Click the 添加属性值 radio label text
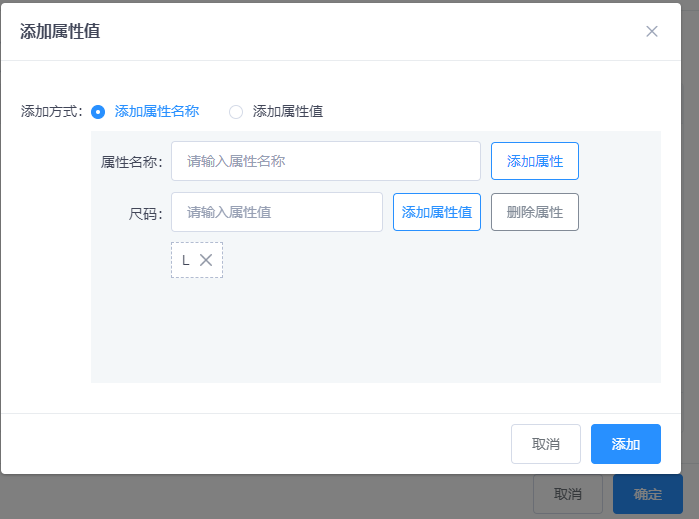This screenshot has height=519, width=699. [288, 112]
